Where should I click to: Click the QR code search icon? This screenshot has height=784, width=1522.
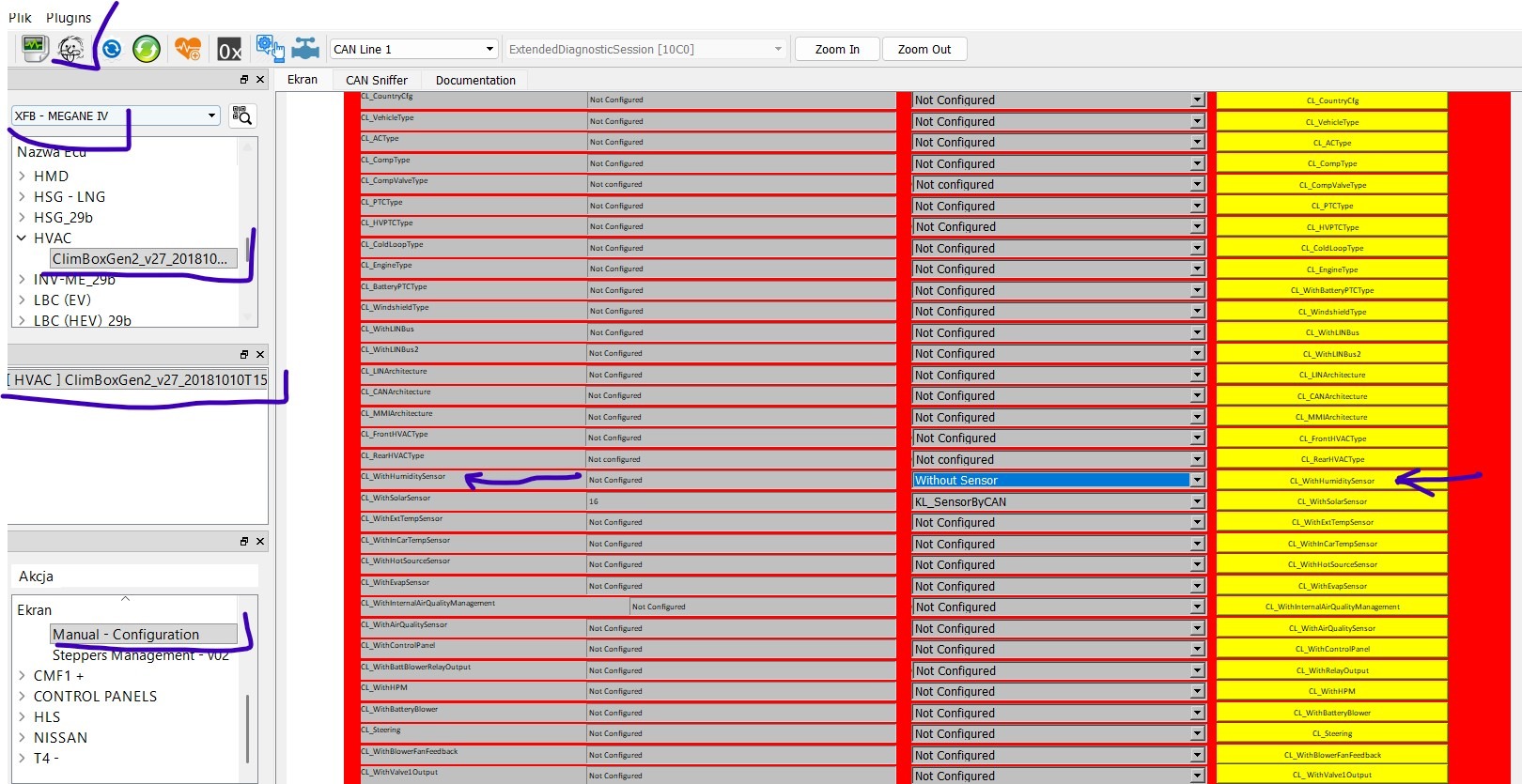pyautogui.click(x=242, y=115)
